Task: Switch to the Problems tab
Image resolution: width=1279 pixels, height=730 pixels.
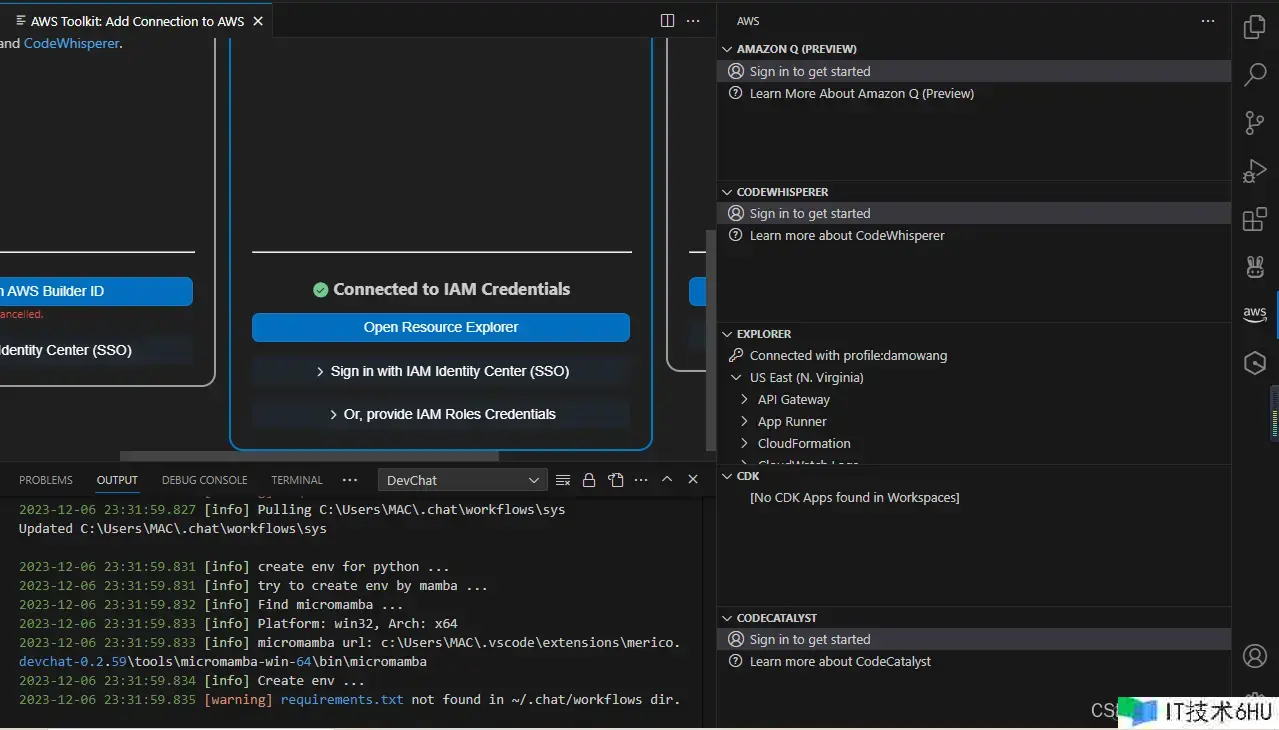Action: [x=46, y=480]
